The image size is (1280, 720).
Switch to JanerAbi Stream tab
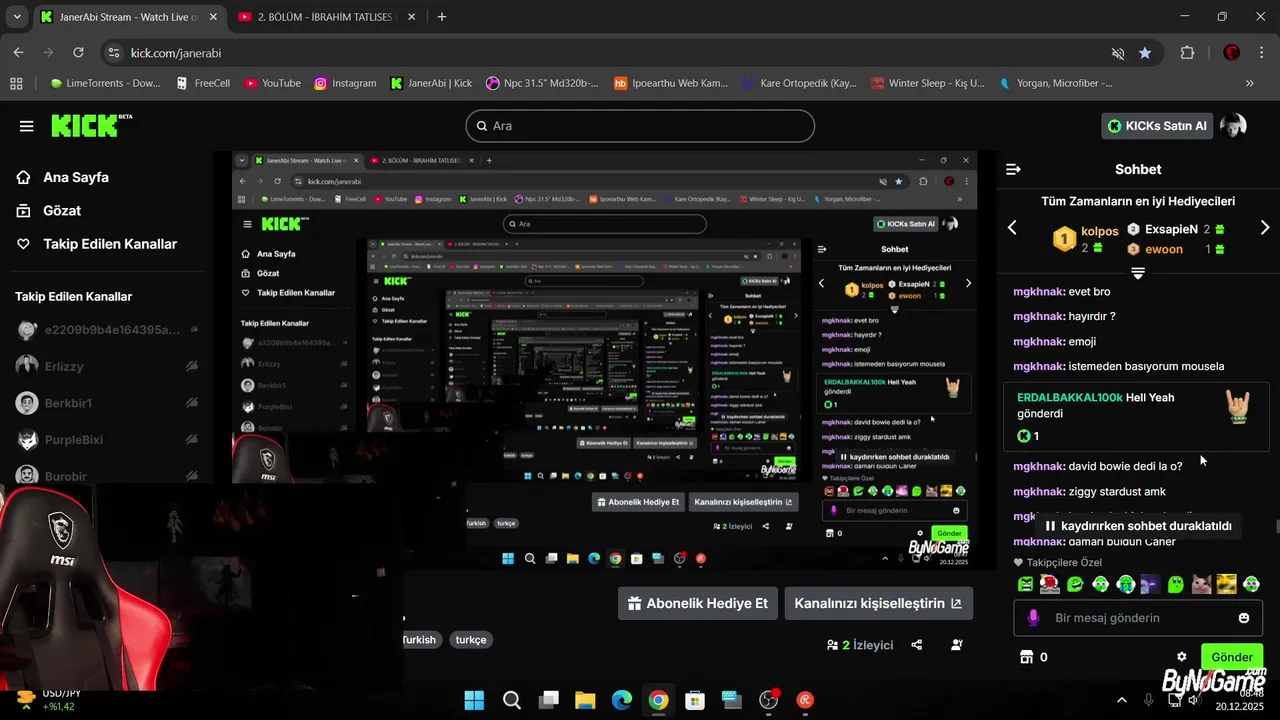130,17
